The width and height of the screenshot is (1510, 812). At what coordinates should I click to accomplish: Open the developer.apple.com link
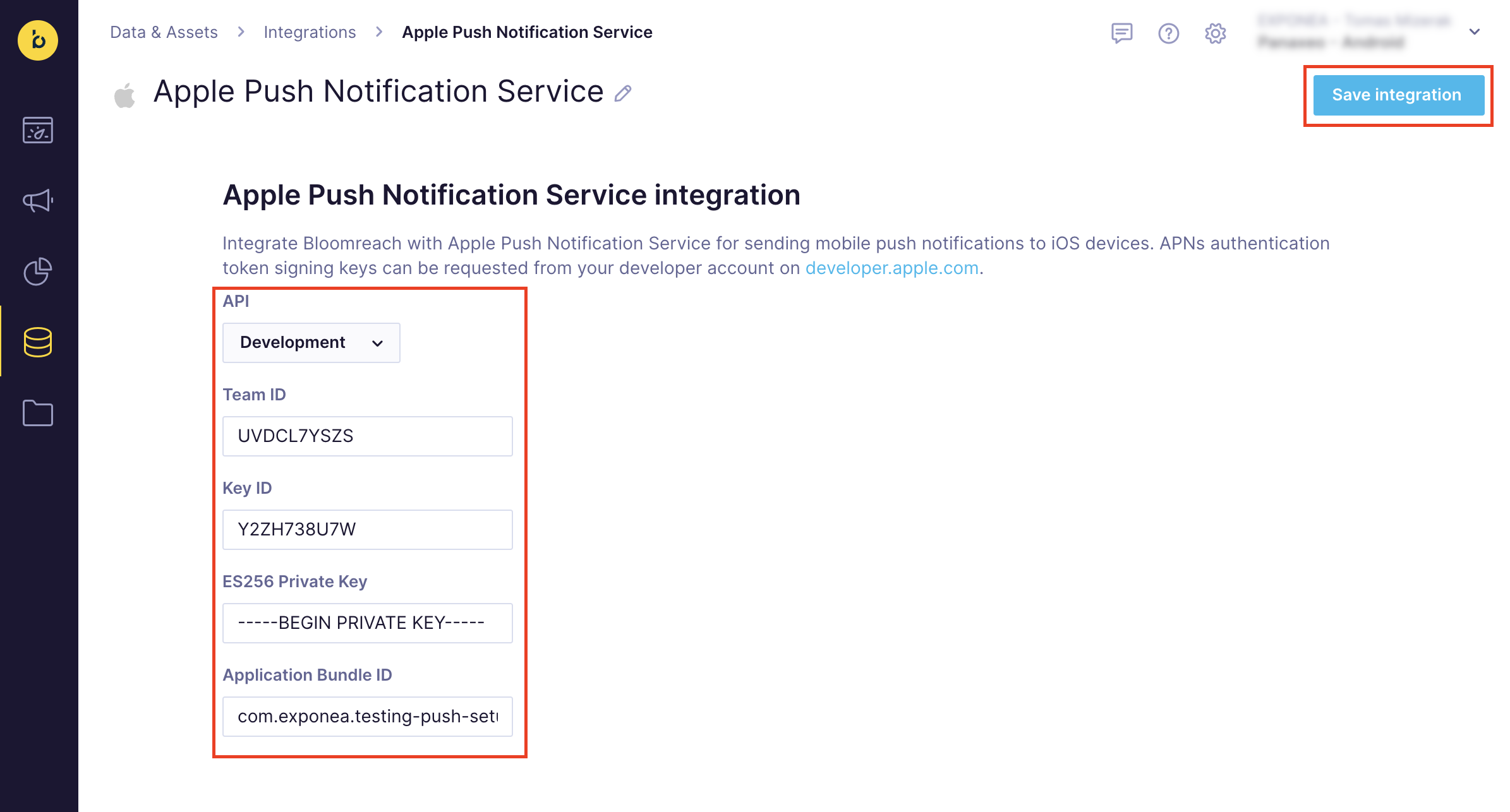click(x=891, y=268)
